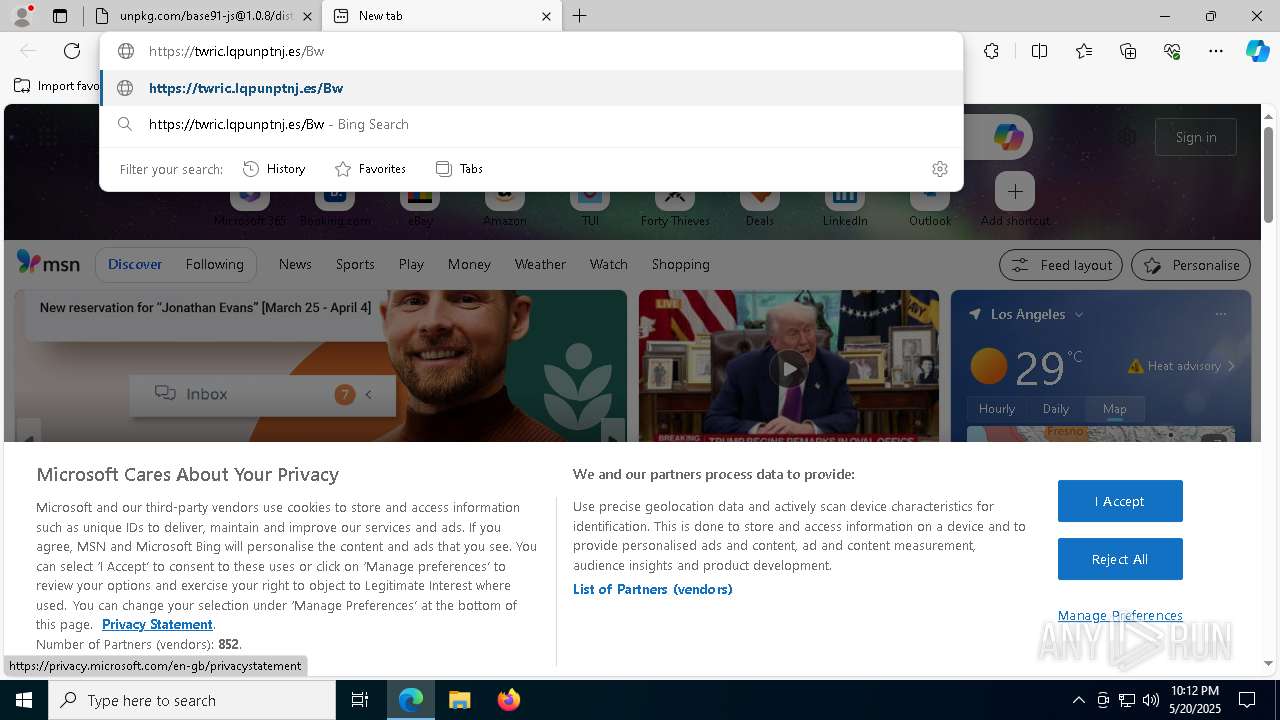This screenshot has width=1280, height=720.
Task: Open page settings gear near Sign in
Action: click(1128, 137)
